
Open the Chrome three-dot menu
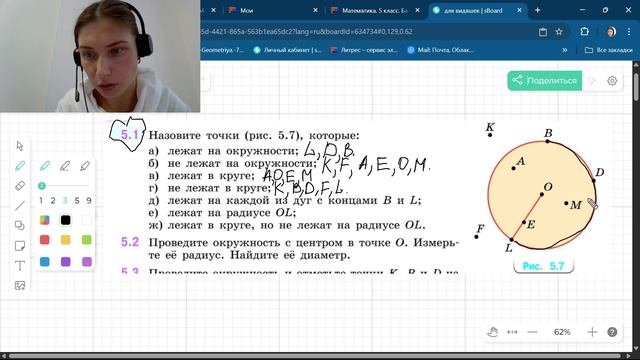coord(629,31)
